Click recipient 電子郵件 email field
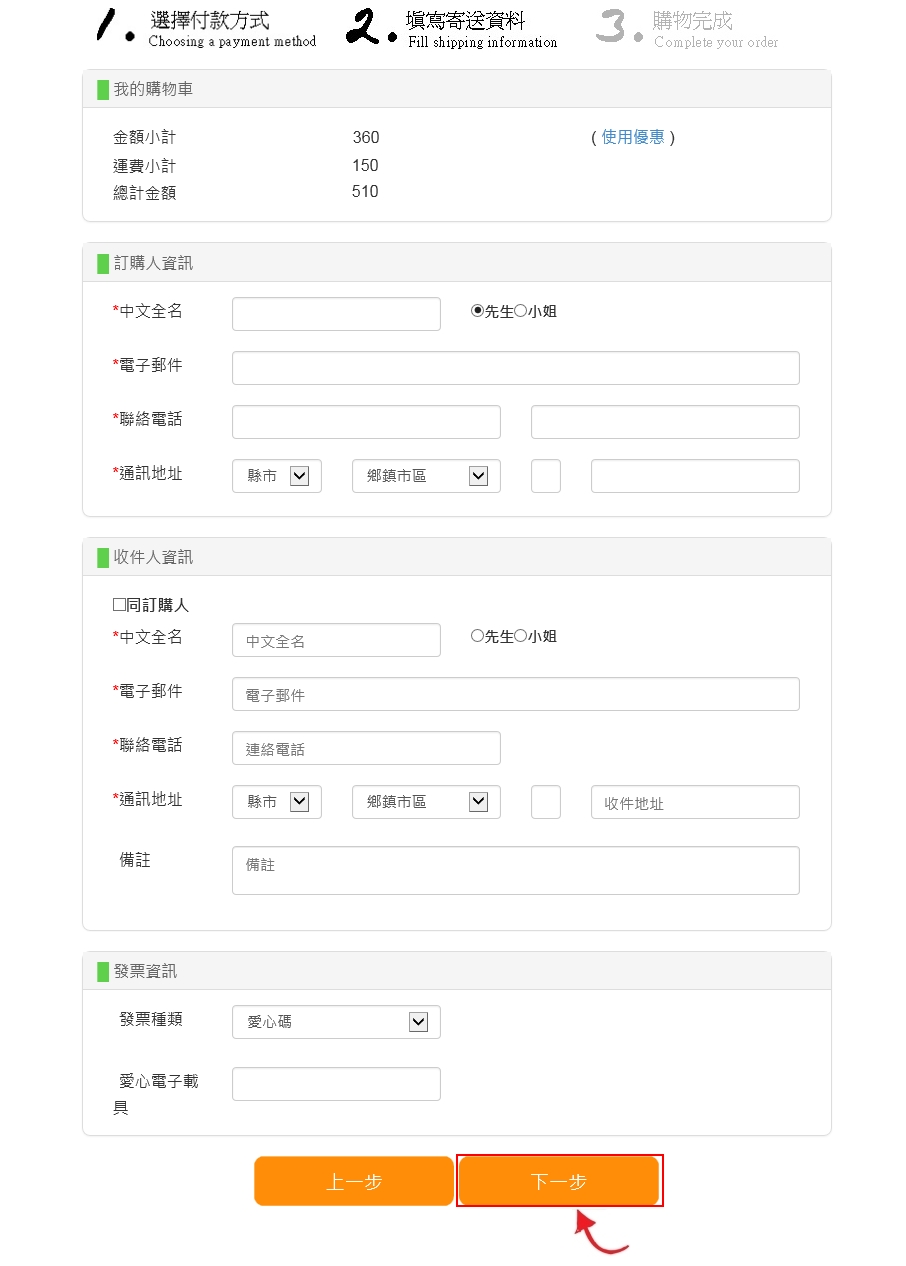Screen dimensions: 906x1266 pos(515,694)
